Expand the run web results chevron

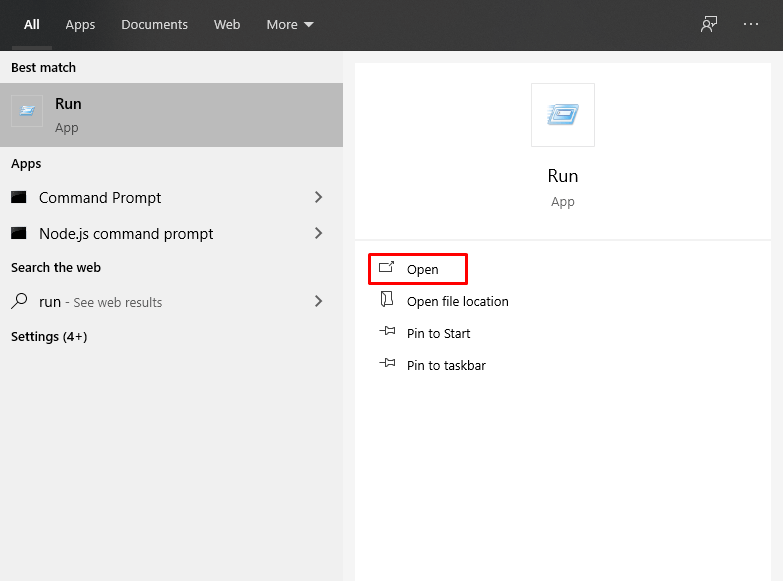pyautogui.click(x=319, y=301)
